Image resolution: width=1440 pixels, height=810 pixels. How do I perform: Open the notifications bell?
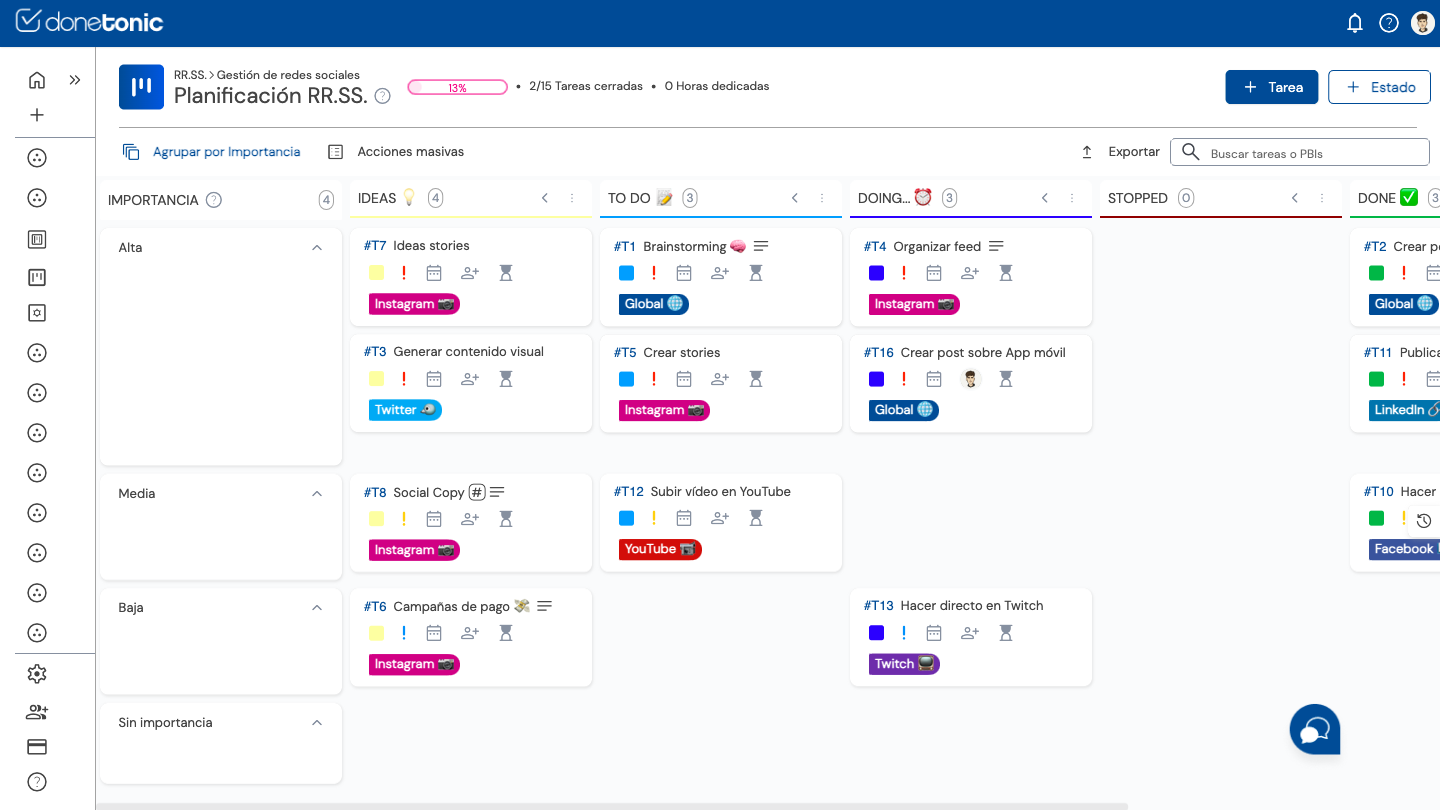[x=1355, y=23]
